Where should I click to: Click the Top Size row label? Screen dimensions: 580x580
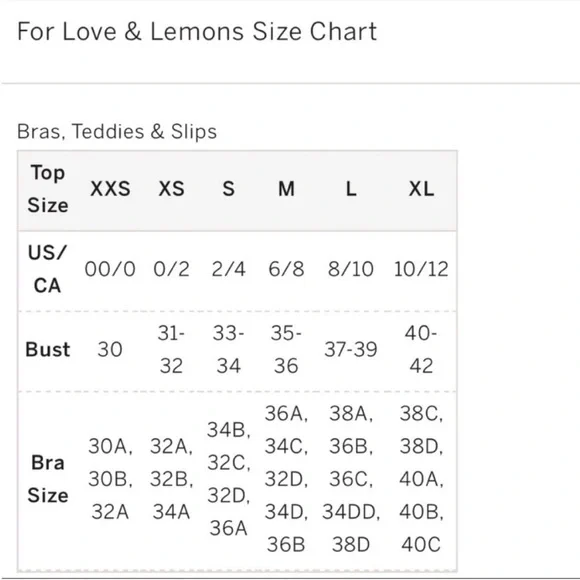pyautogui.click(x=48, y=189)
